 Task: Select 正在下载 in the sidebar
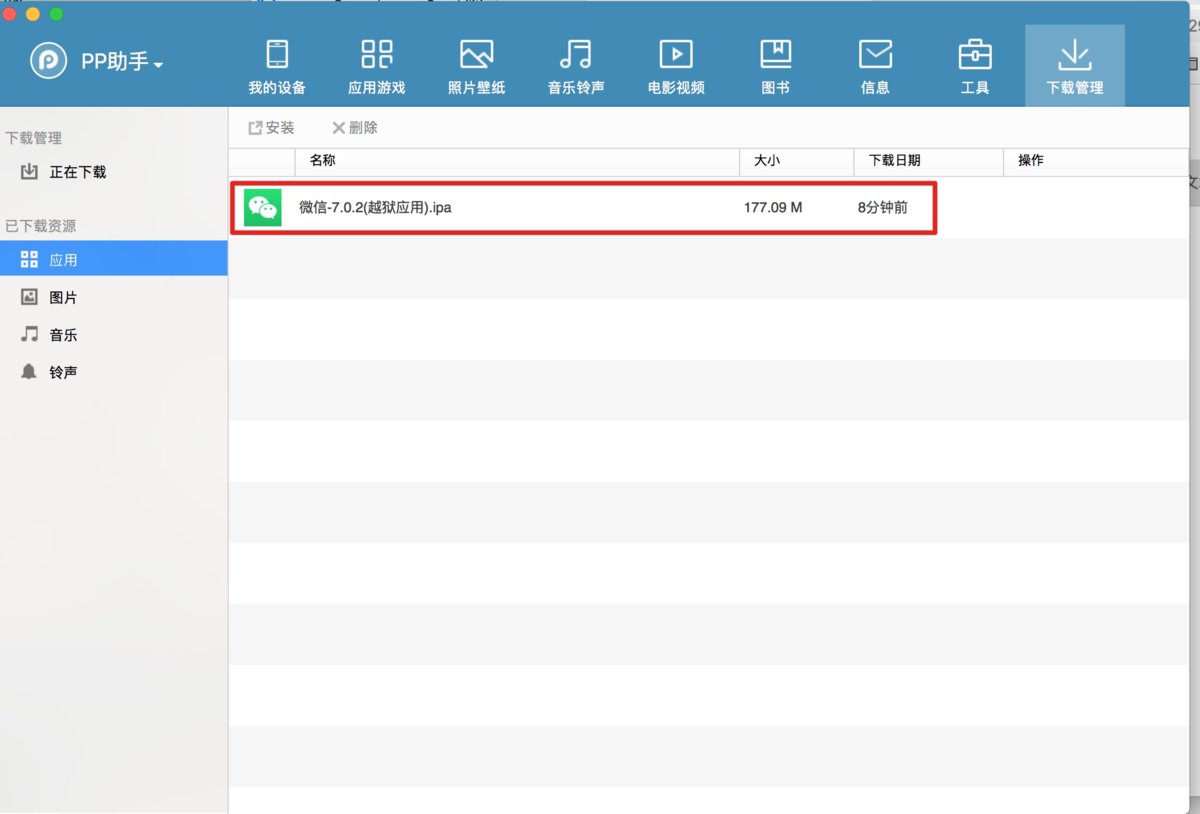click(113, 172)
